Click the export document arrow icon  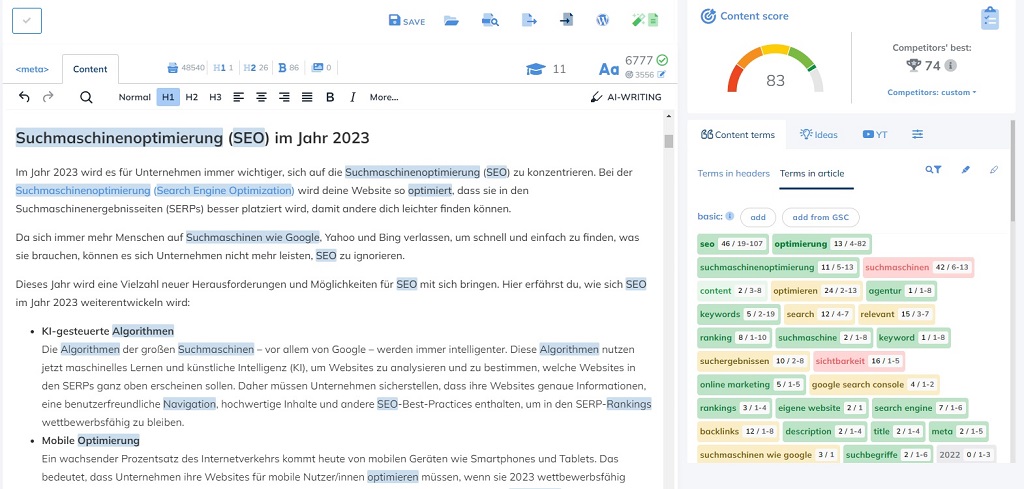click(529, 21)
